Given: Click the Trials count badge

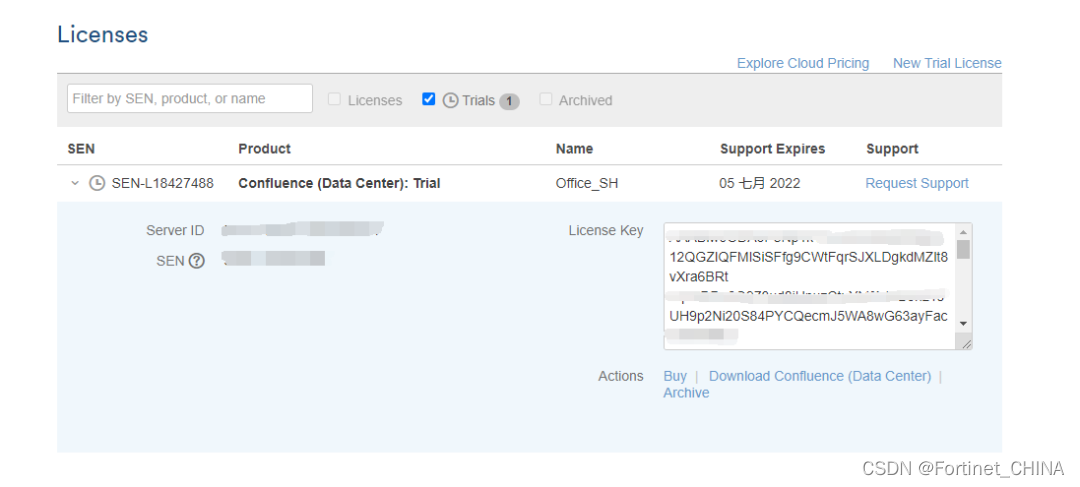Looking at the screenshot, I should click(x=509, y=101).
